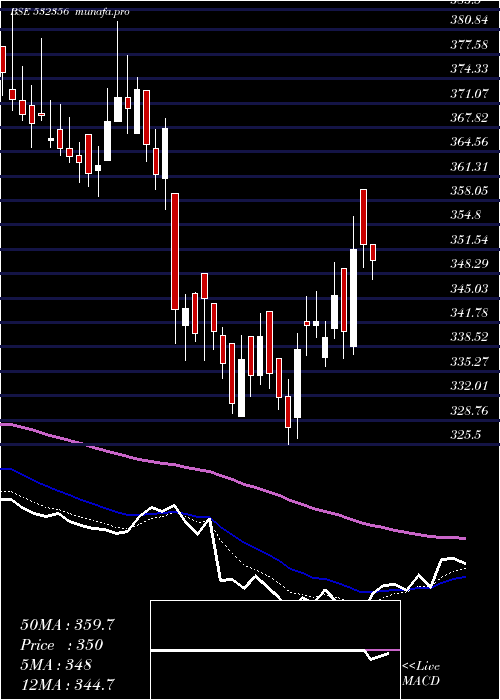Select the 374.33 price axis label
The height and width of the screenshot is (700, 500).
pos(468,69)
